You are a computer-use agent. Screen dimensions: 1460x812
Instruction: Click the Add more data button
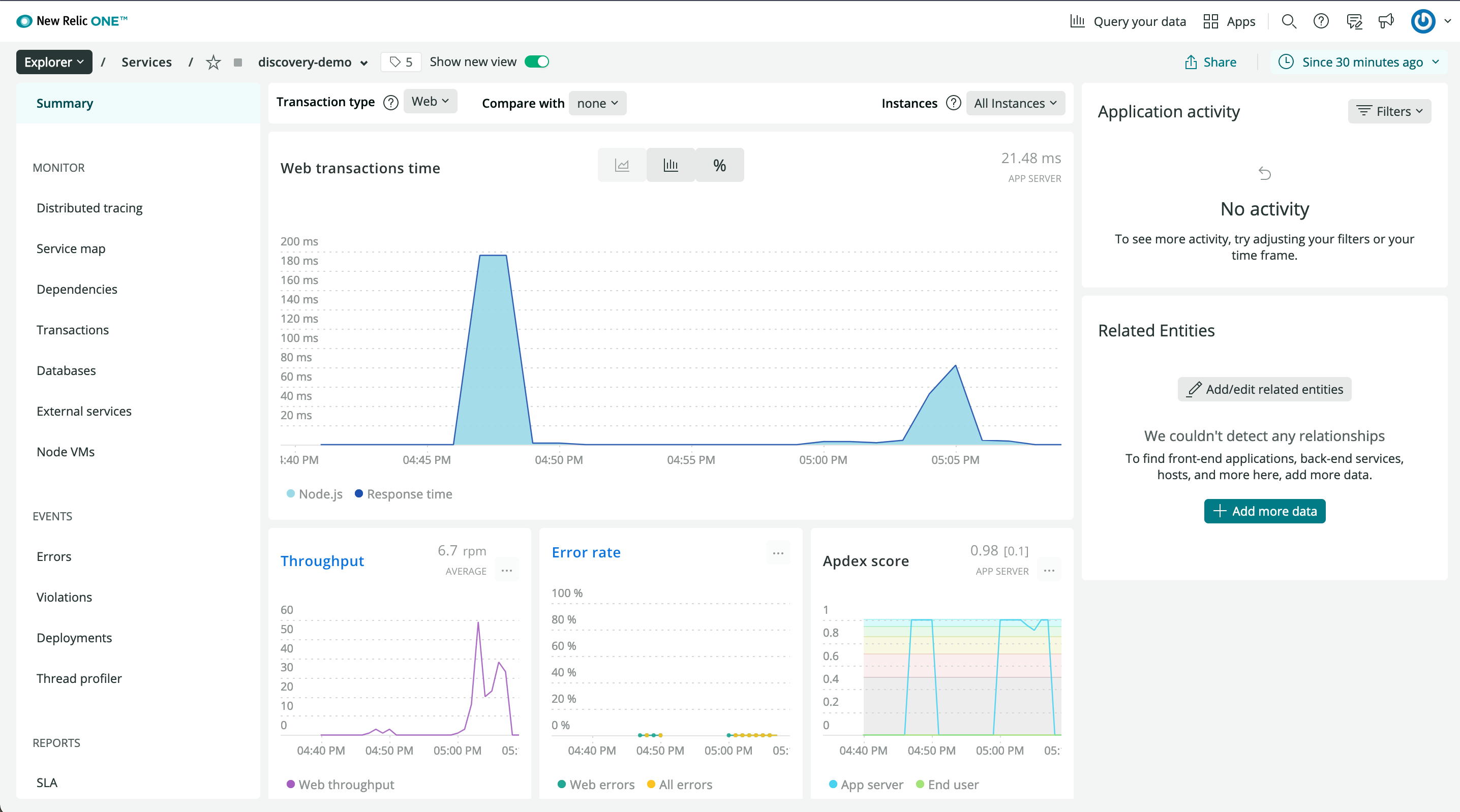(x=1264, y=511)
